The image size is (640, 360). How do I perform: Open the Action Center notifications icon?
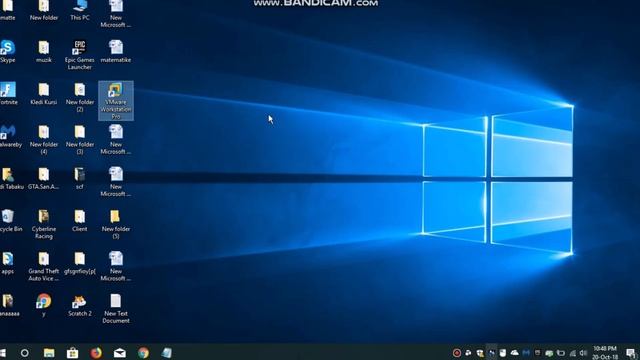(x=631, y=353)
